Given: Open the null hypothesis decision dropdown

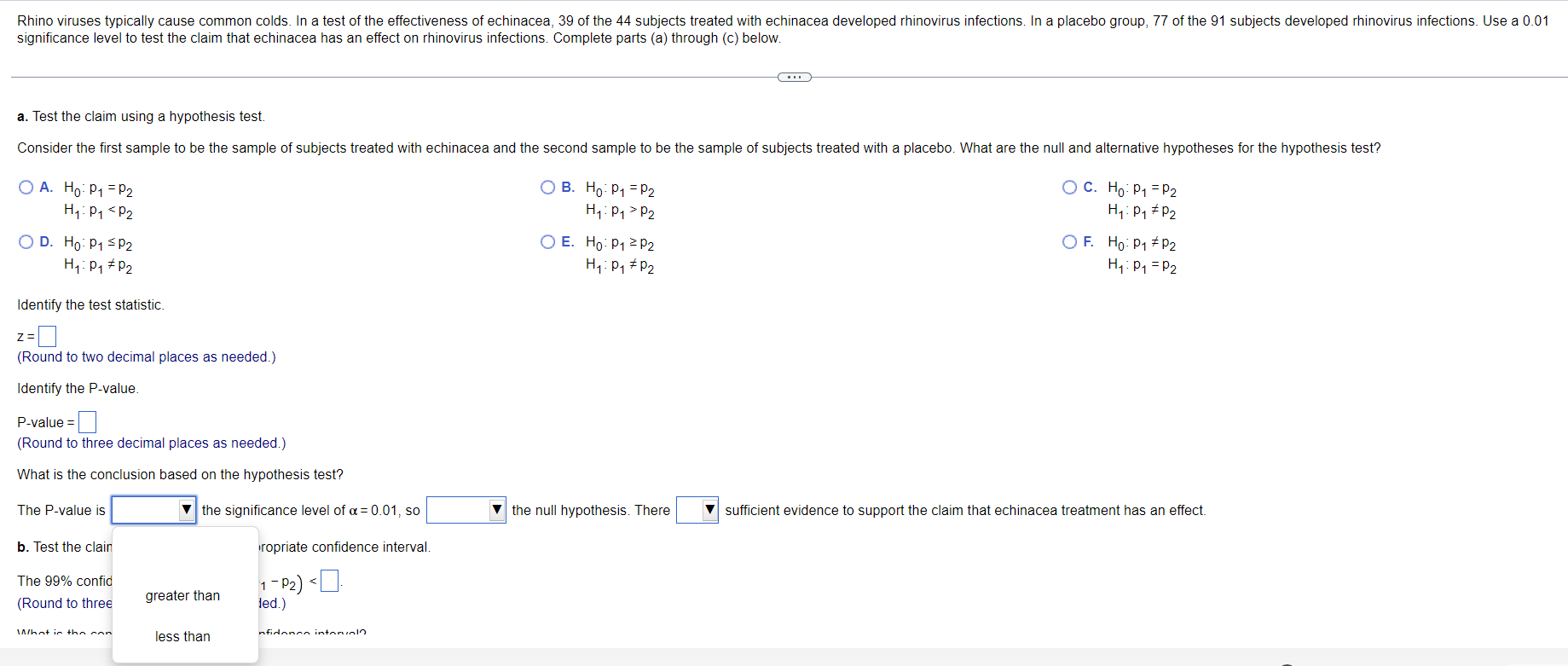Looking at the screenshot, I should (466, 510).
